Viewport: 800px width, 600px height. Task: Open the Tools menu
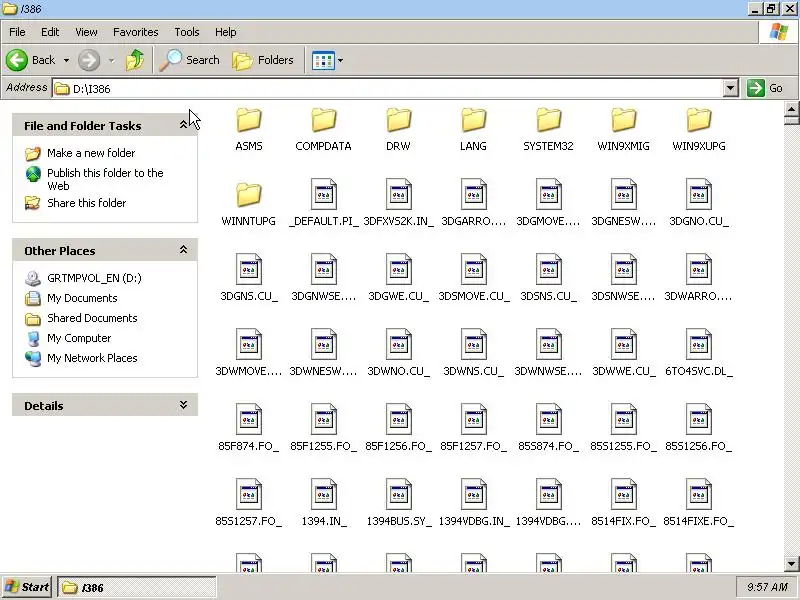(x=187, y=32)
